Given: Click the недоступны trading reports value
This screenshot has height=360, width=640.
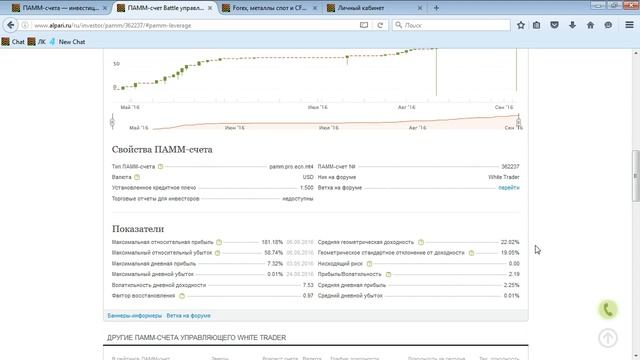Looking at the screenshot, I should pos(298,199).
